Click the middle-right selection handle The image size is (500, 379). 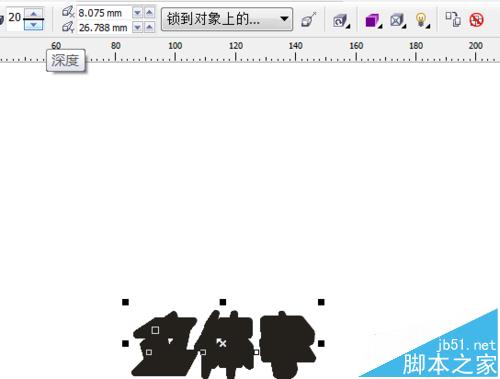pyautogui.click(x=321, y=343)
